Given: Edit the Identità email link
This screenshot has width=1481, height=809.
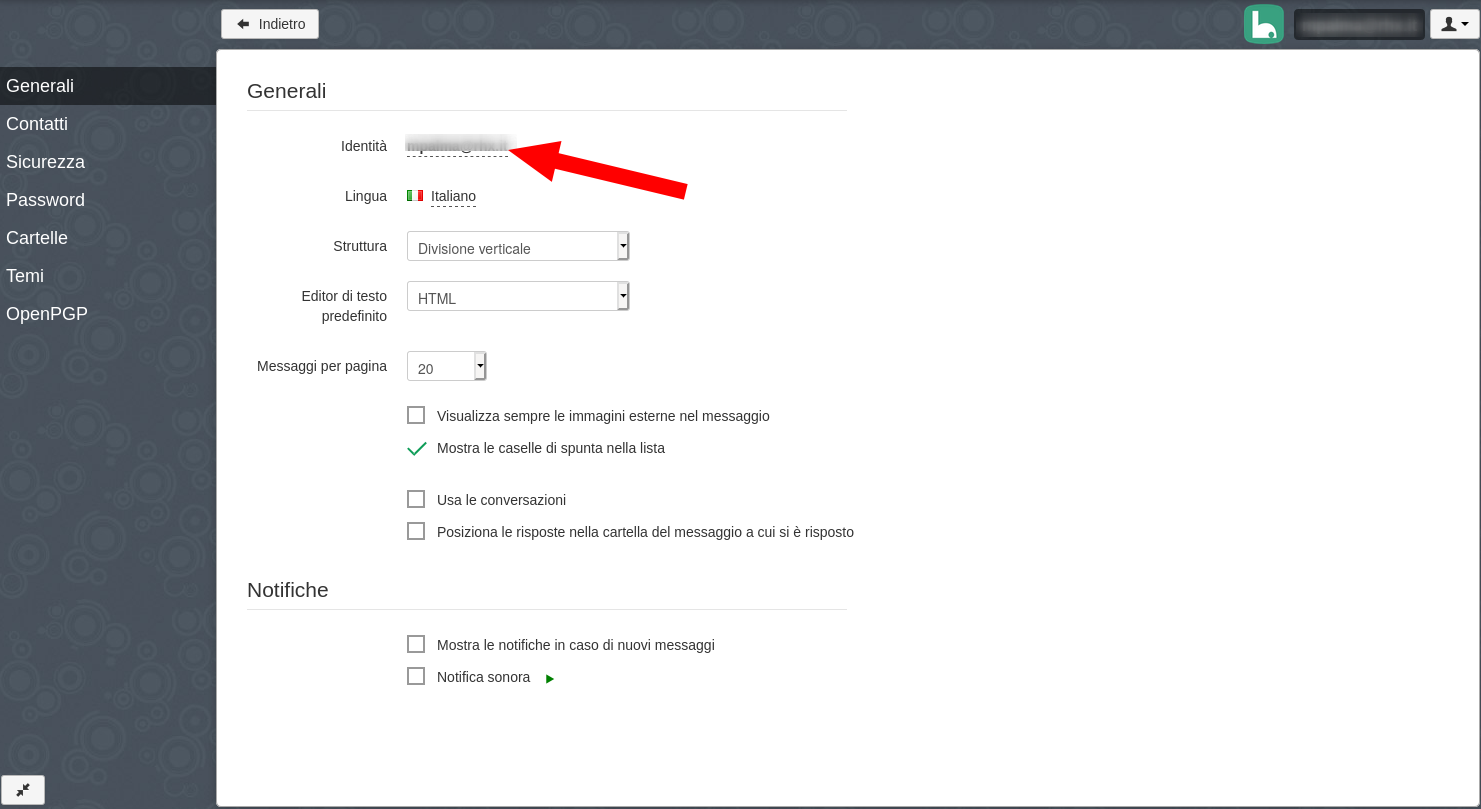Looking at the screenshot, I should pyautogui.click(x=457, y=146).
